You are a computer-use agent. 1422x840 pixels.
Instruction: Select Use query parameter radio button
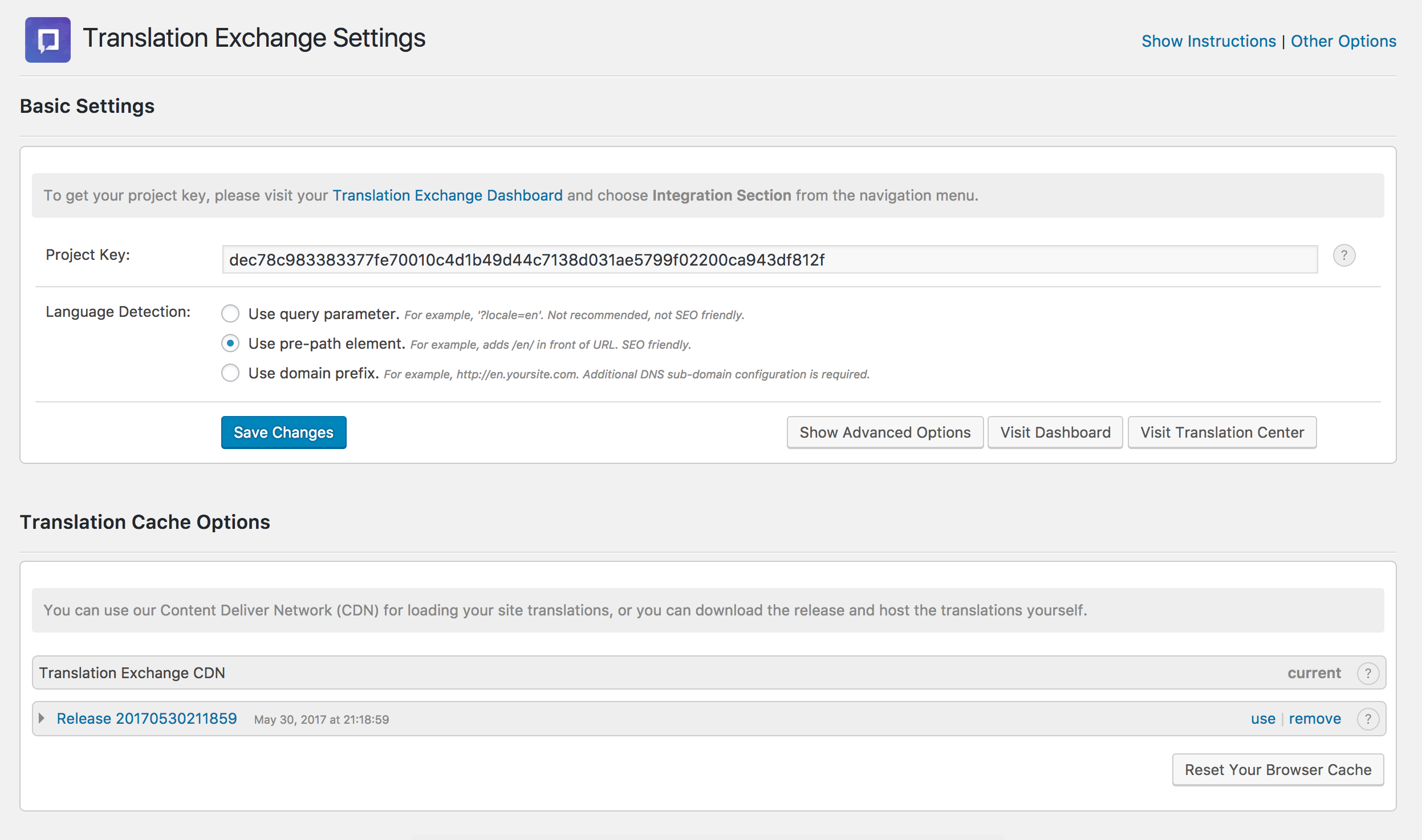230,313
